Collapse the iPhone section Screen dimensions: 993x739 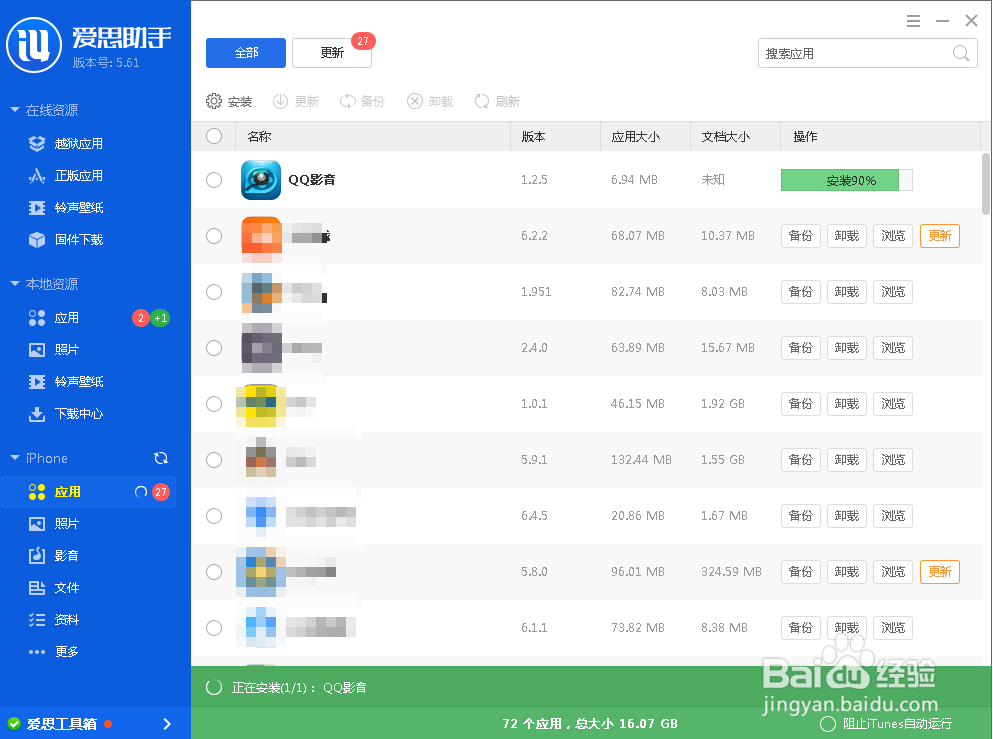pyautogui.click(x=15, y=458)
